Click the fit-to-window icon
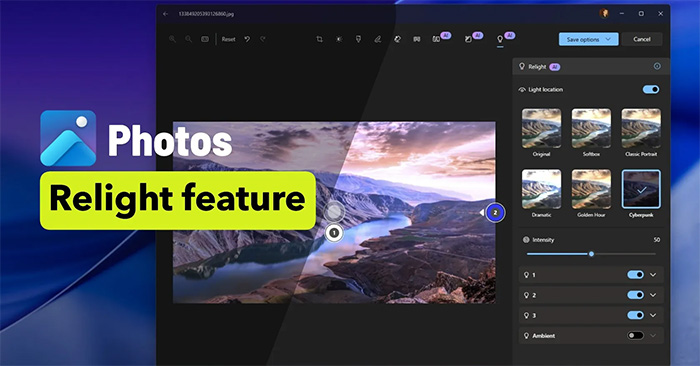 click(205, 39)
